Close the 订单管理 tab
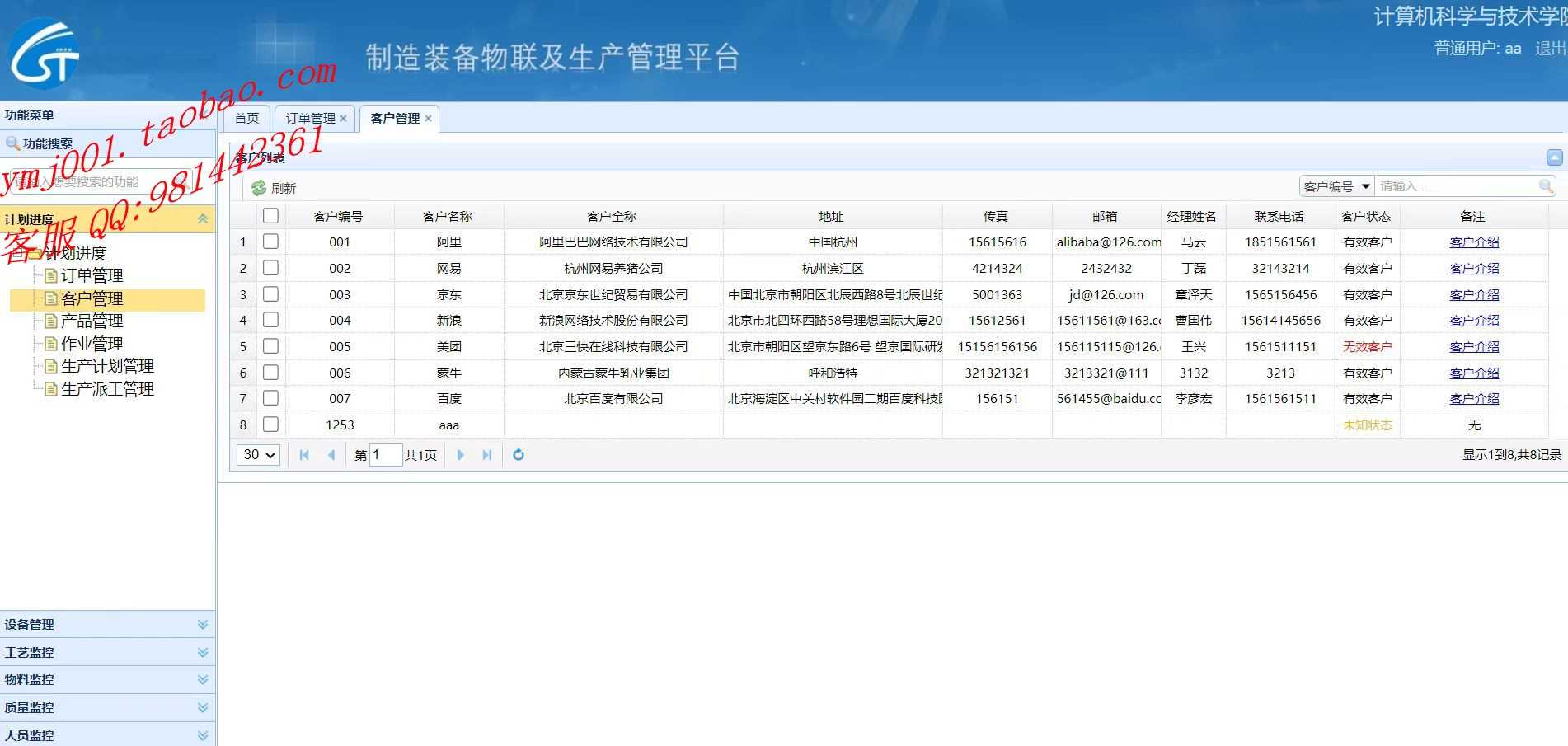Image resolution: width=1568 pixels, height=746 pixels. [344, 119]
